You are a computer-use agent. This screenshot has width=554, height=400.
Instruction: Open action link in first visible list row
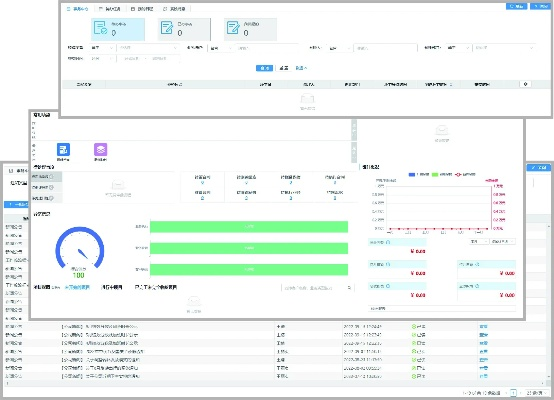tap(483, 327)
